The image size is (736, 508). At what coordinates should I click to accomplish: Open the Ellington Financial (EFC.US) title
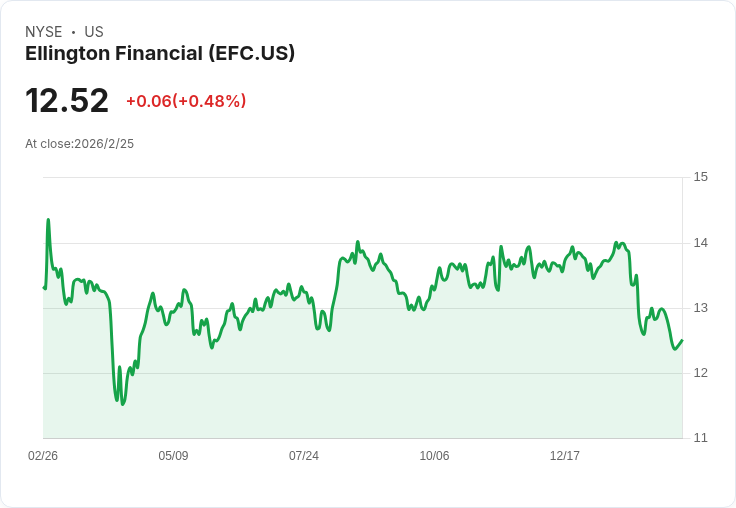[160, 54]
